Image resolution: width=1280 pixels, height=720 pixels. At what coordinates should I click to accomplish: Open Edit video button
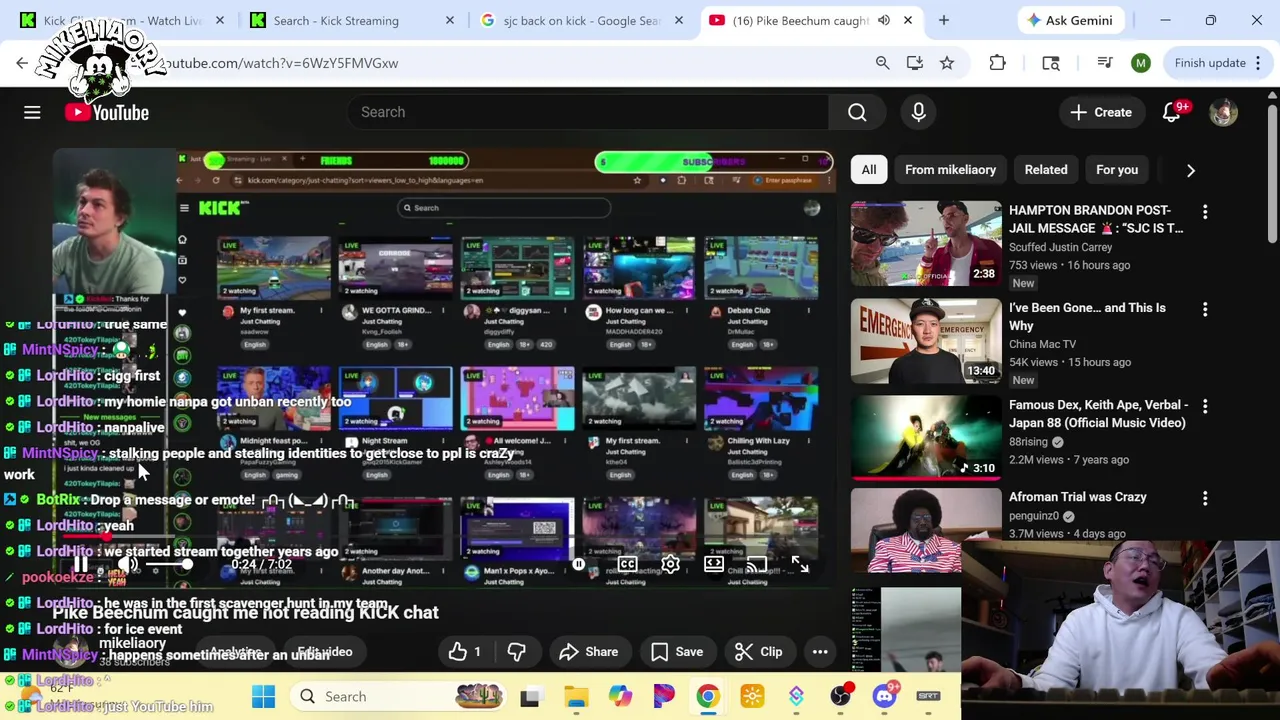coord(325,652)
